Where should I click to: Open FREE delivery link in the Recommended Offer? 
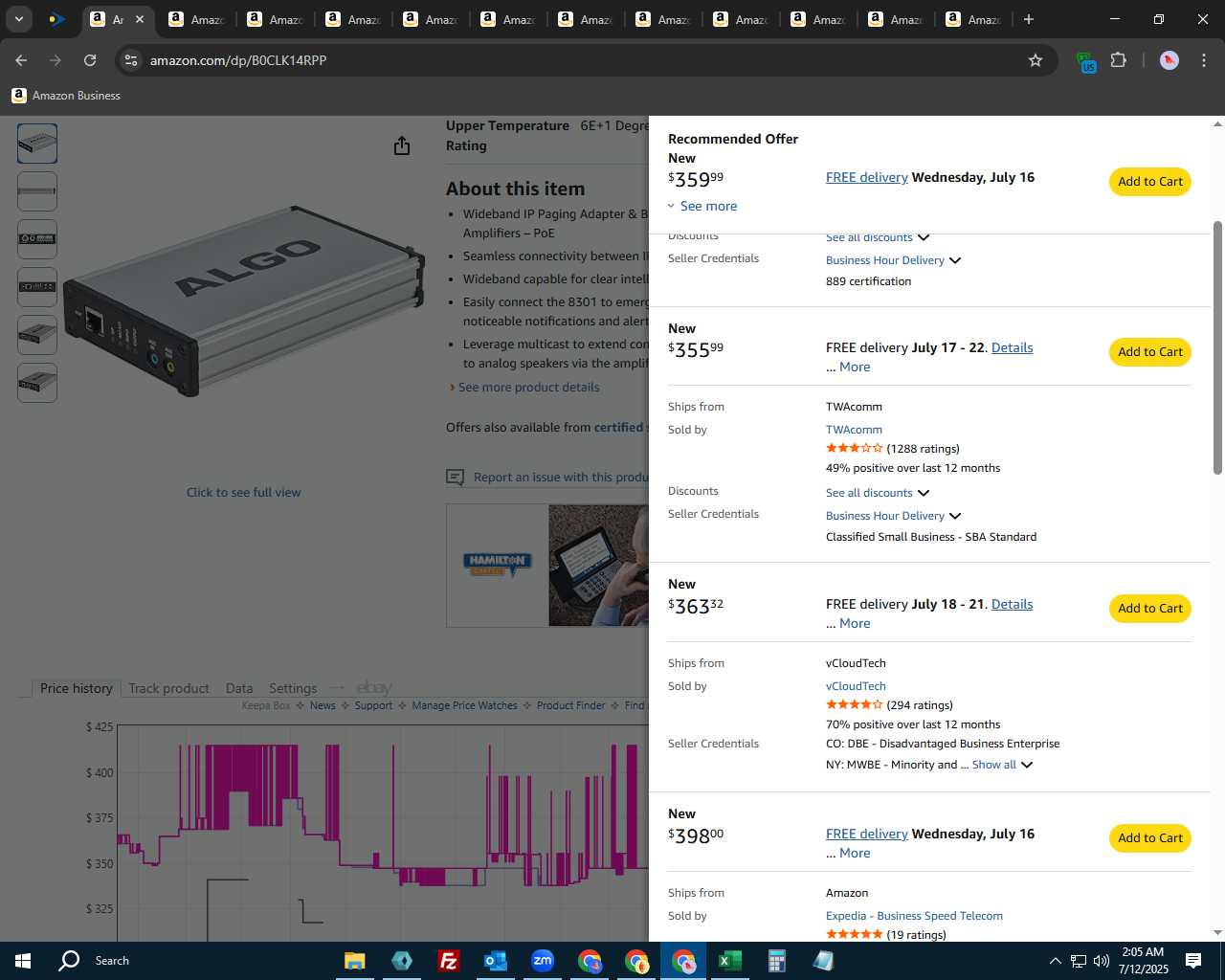point(866,177)
